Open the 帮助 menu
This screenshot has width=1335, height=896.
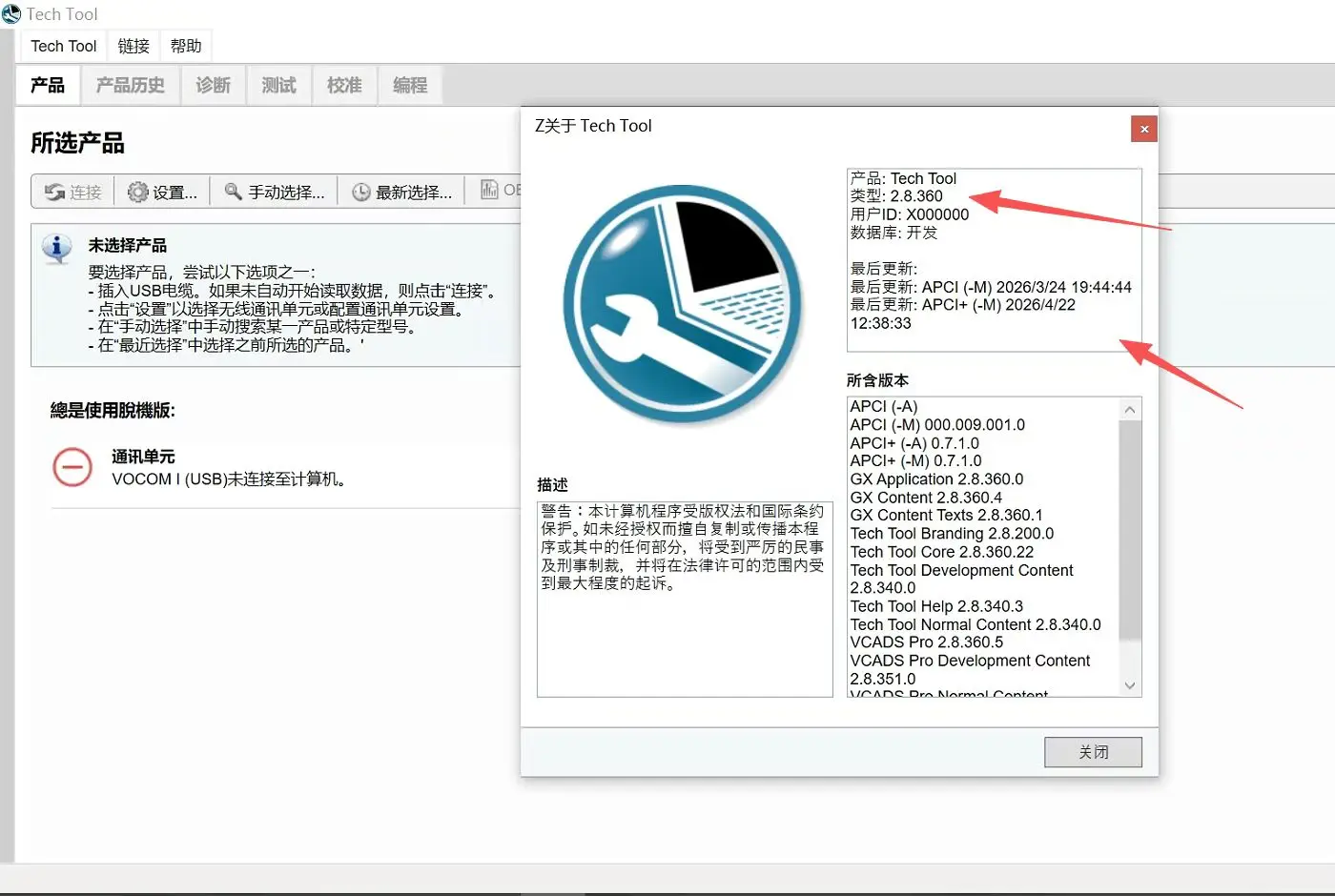click(x=186, y=46)
